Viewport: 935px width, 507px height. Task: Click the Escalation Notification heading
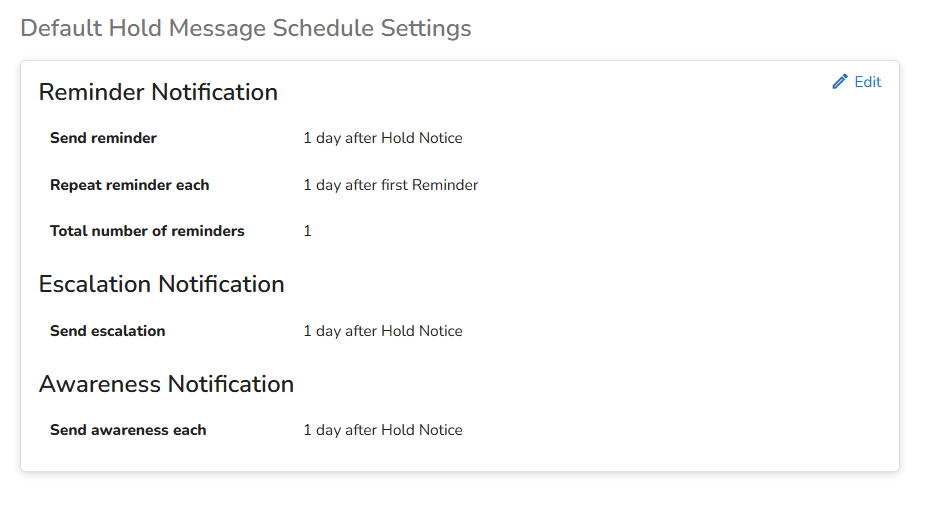(x=161, y=284)
